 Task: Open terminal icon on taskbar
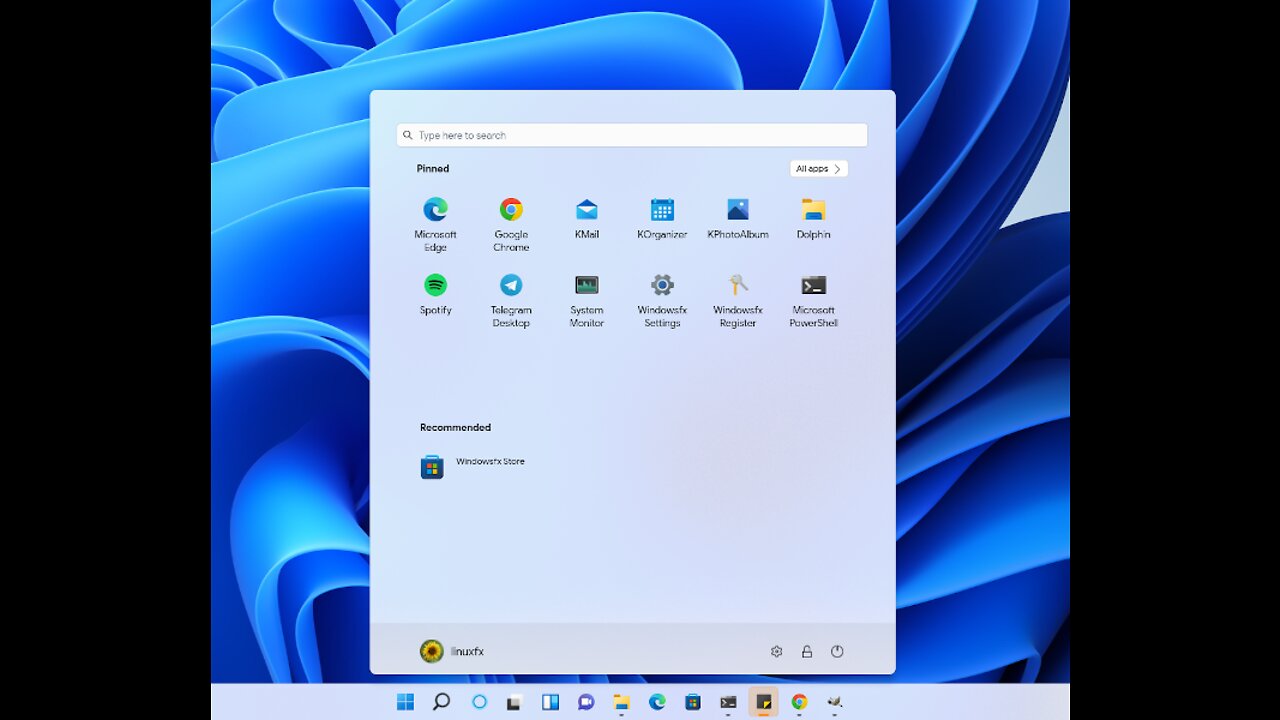(728, 702)
